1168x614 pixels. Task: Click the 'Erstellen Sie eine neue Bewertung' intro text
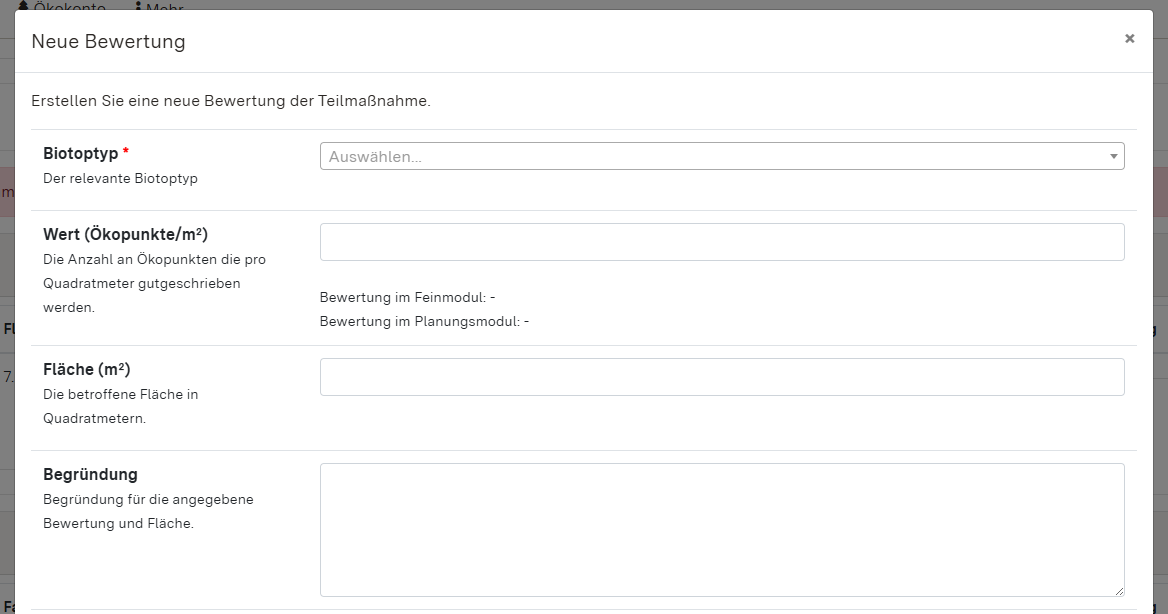pos(230,101)
